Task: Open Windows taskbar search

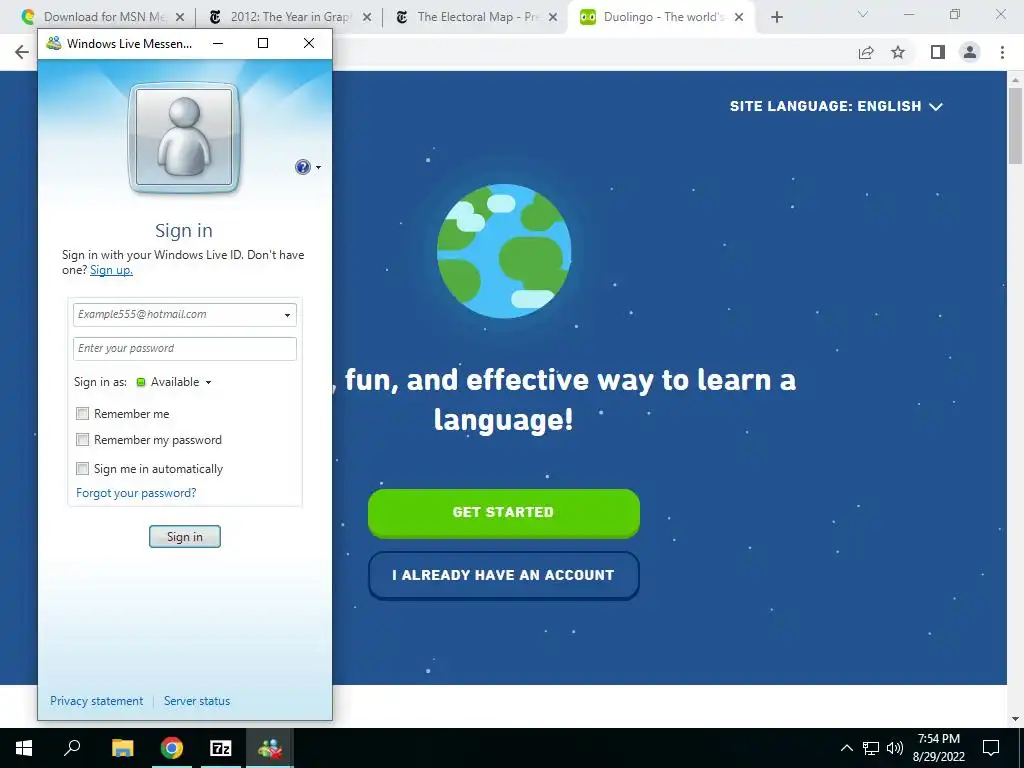Action: [x=72, y=748]
